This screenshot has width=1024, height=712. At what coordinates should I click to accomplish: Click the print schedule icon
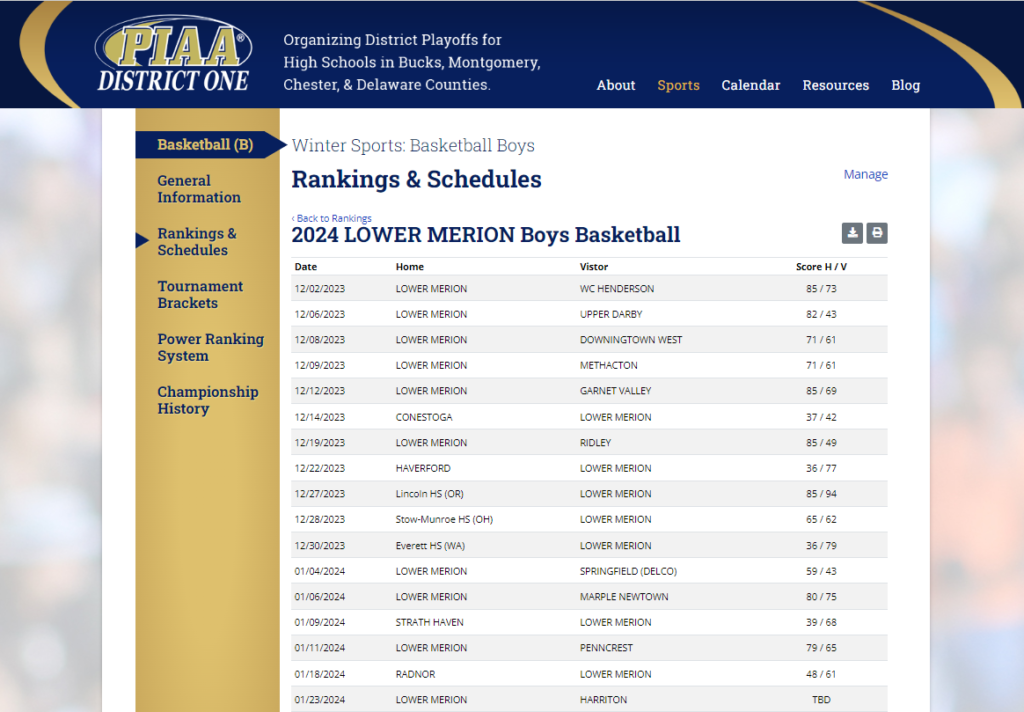pyautogui.click(x=876, y=233)
